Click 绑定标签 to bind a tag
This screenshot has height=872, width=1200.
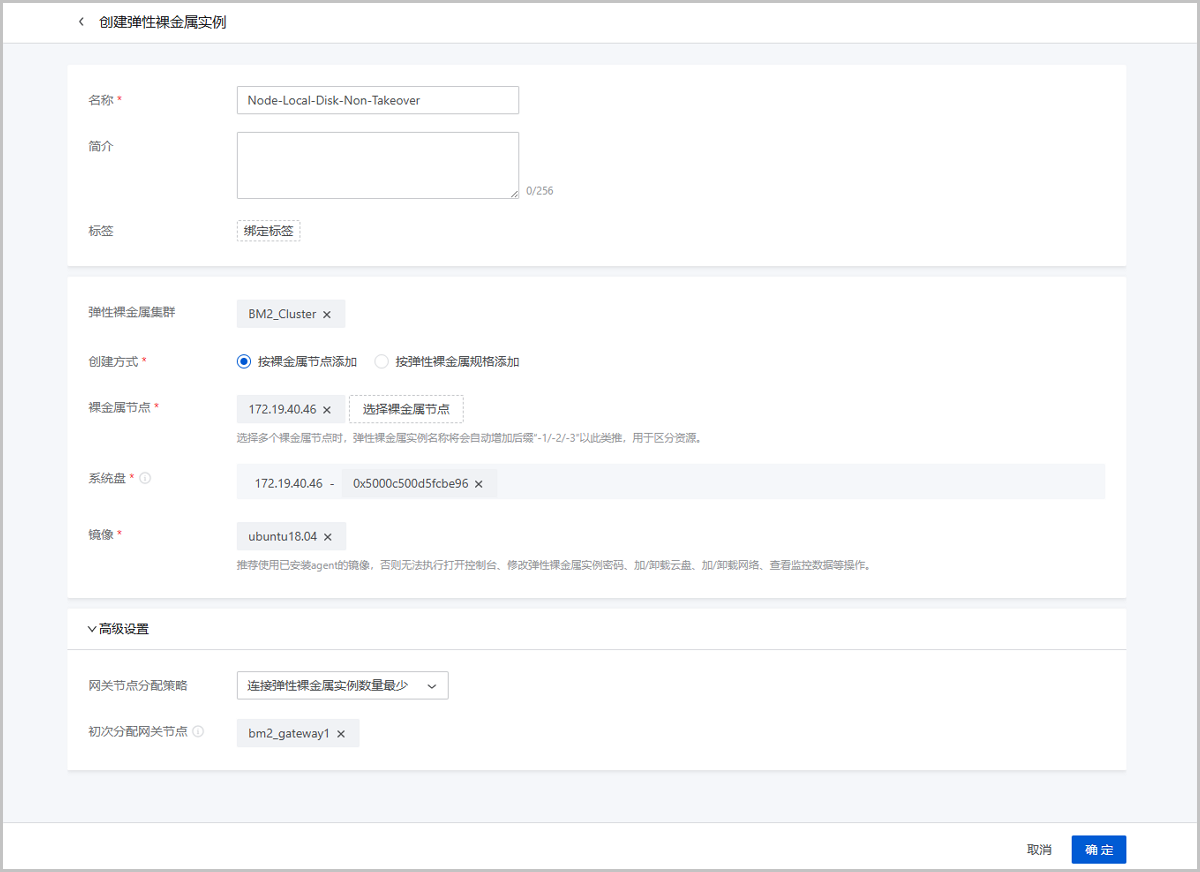click(x=269, y=231)
